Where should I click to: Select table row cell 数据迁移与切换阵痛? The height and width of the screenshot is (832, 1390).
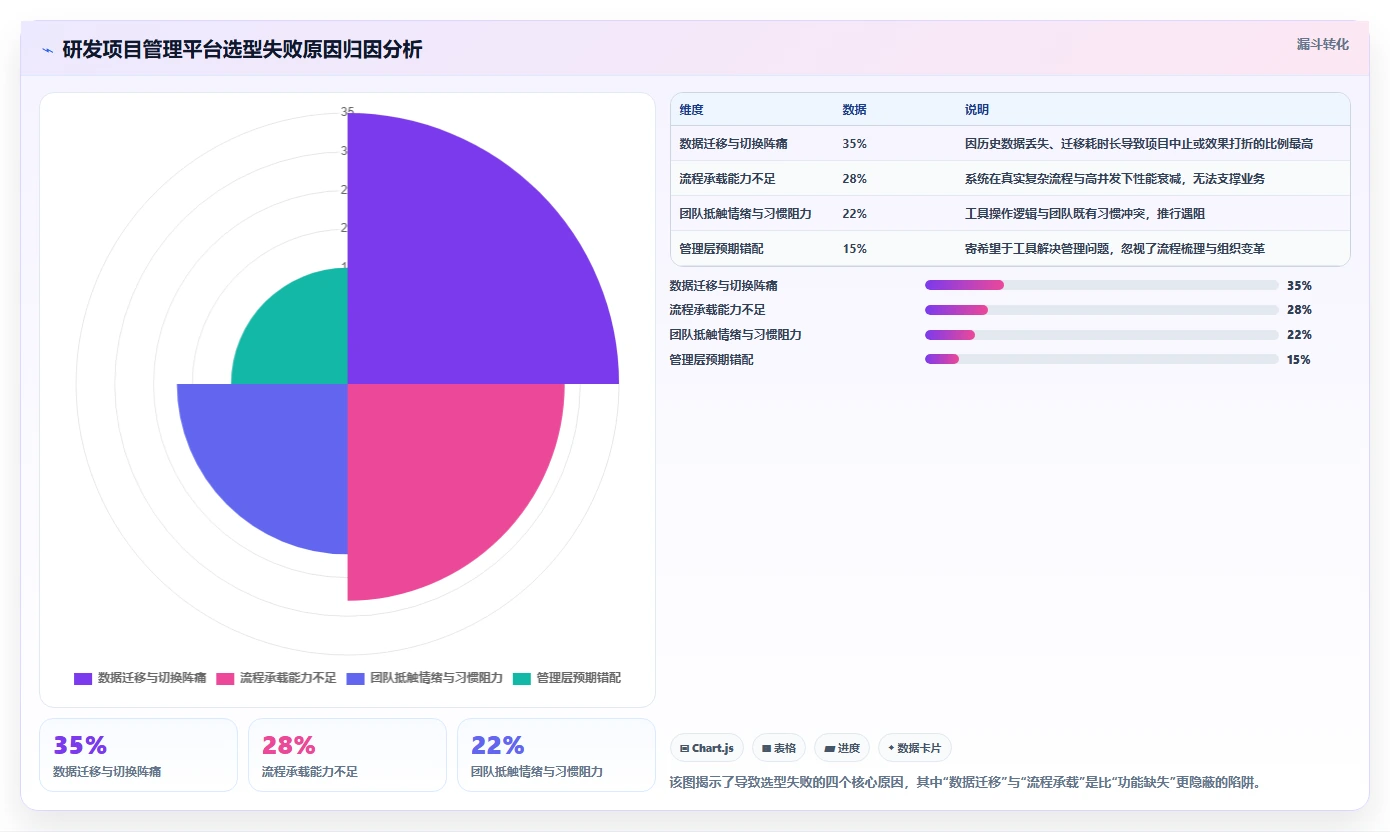point(734,144)
